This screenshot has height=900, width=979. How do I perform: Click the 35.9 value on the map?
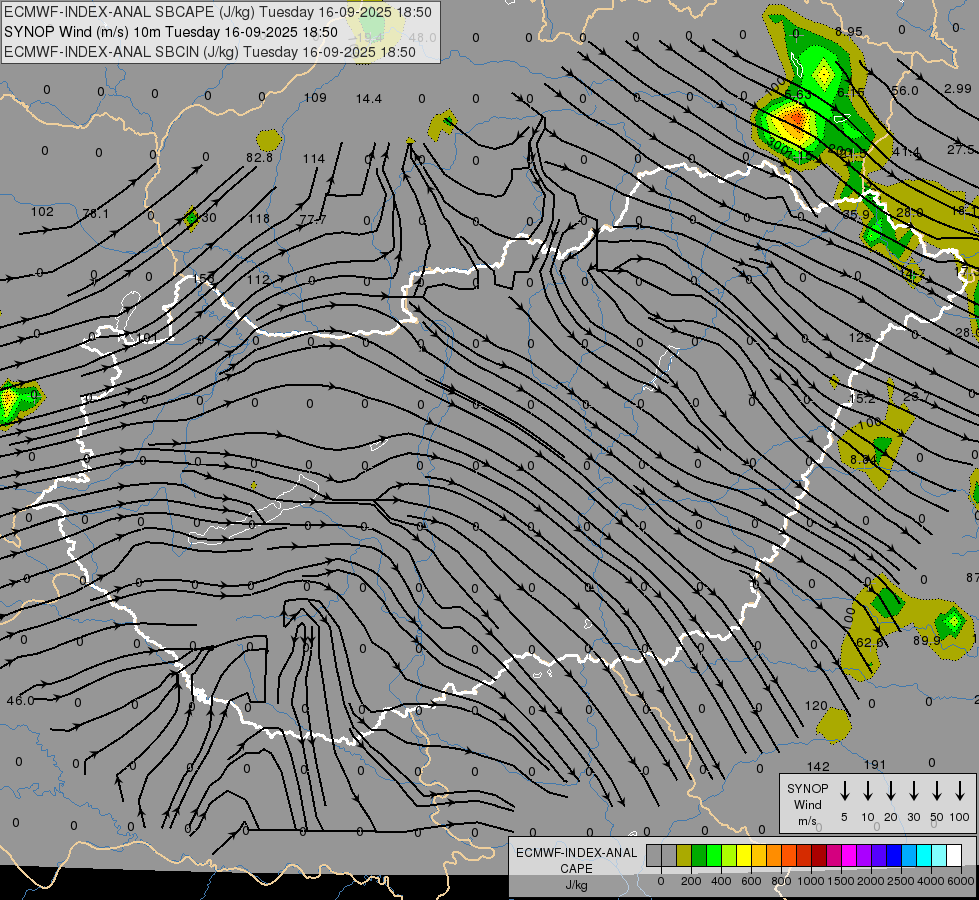(x=856, y=214)
